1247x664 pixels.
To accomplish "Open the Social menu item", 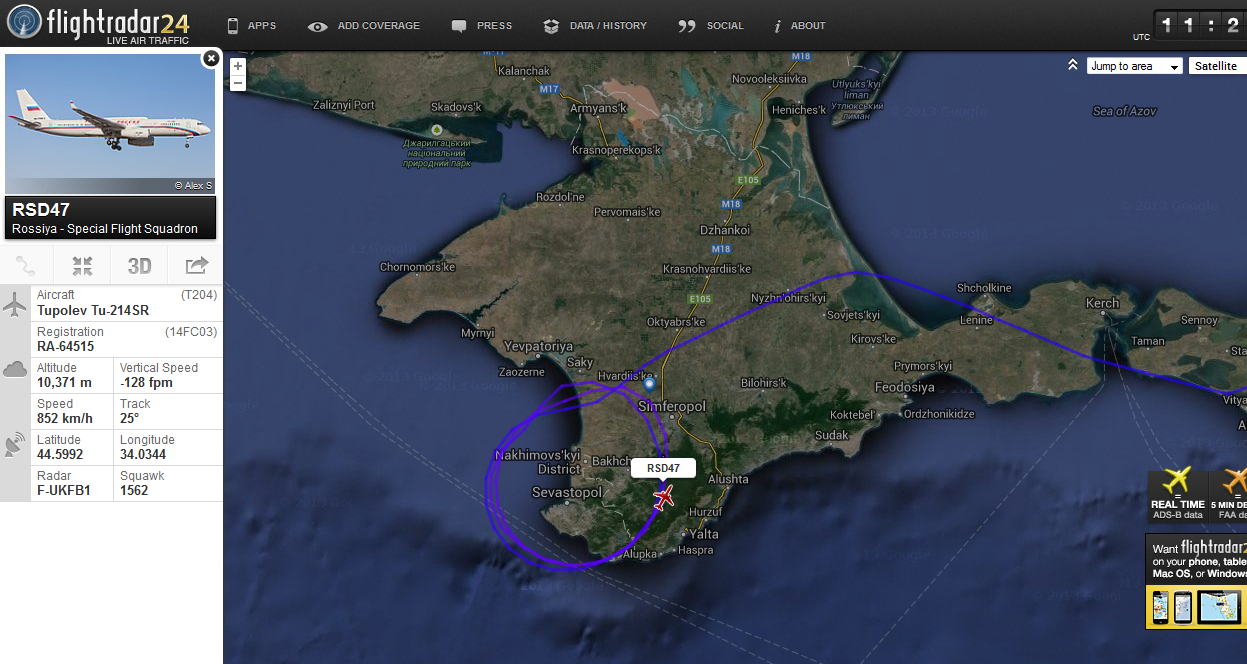I will coord(711,26).
